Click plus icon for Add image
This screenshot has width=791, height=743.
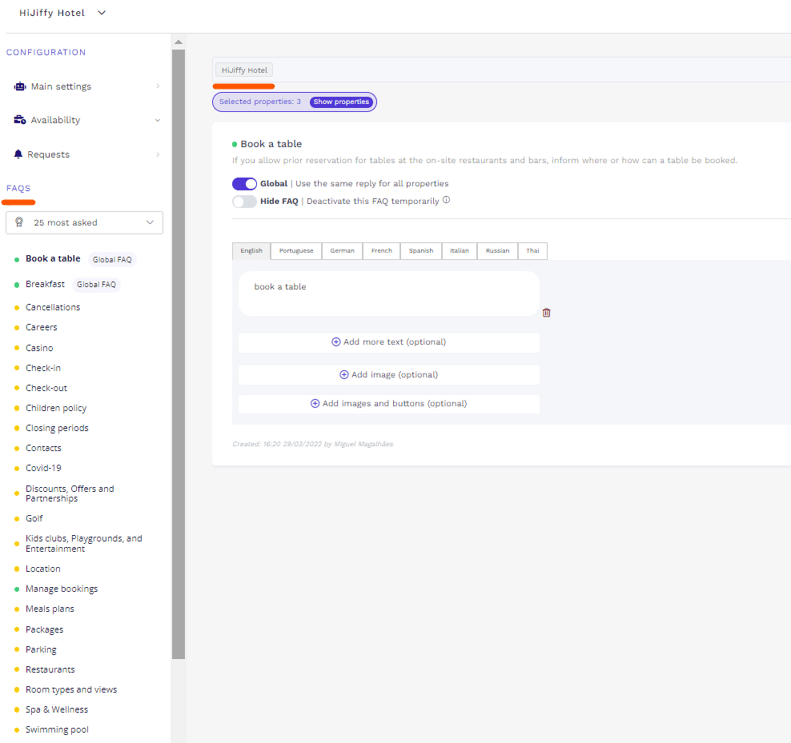tap(344, 375)
